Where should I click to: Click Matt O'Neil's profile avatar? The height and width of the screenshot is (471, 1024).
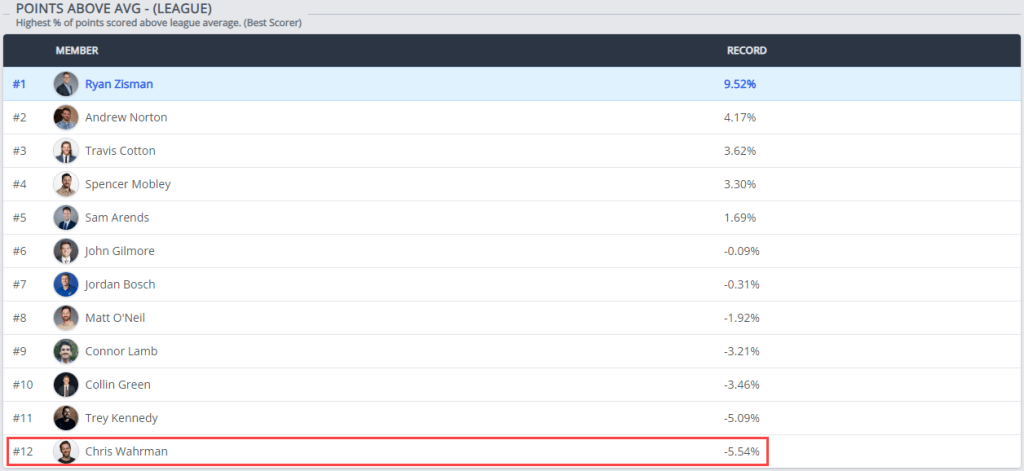click(66, 318)
